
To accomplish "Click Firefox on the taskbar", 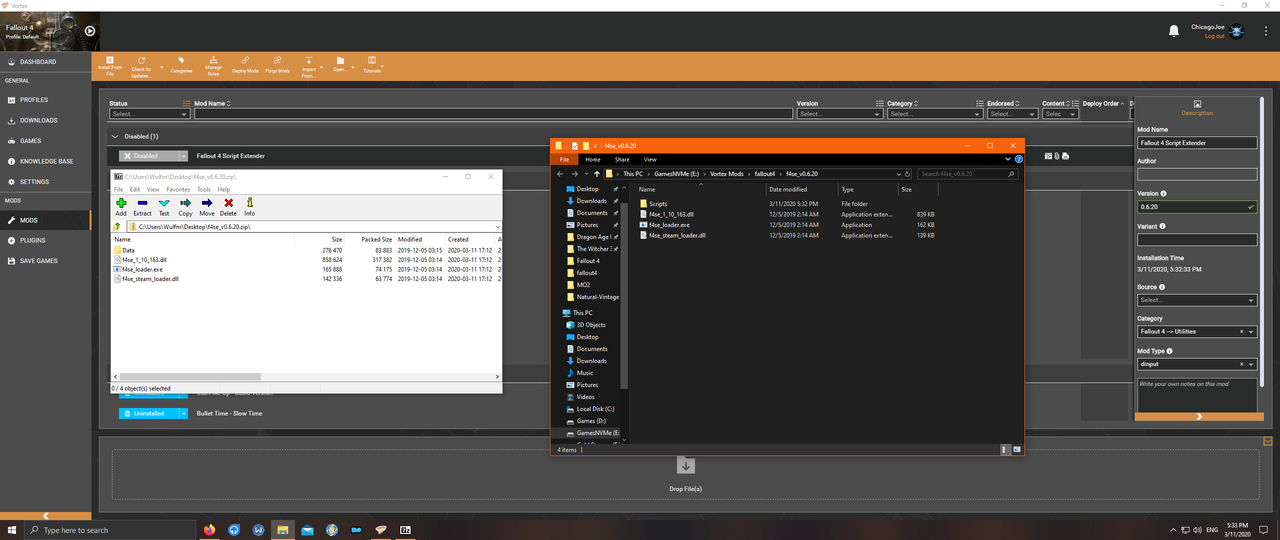I will pos(209,529).
